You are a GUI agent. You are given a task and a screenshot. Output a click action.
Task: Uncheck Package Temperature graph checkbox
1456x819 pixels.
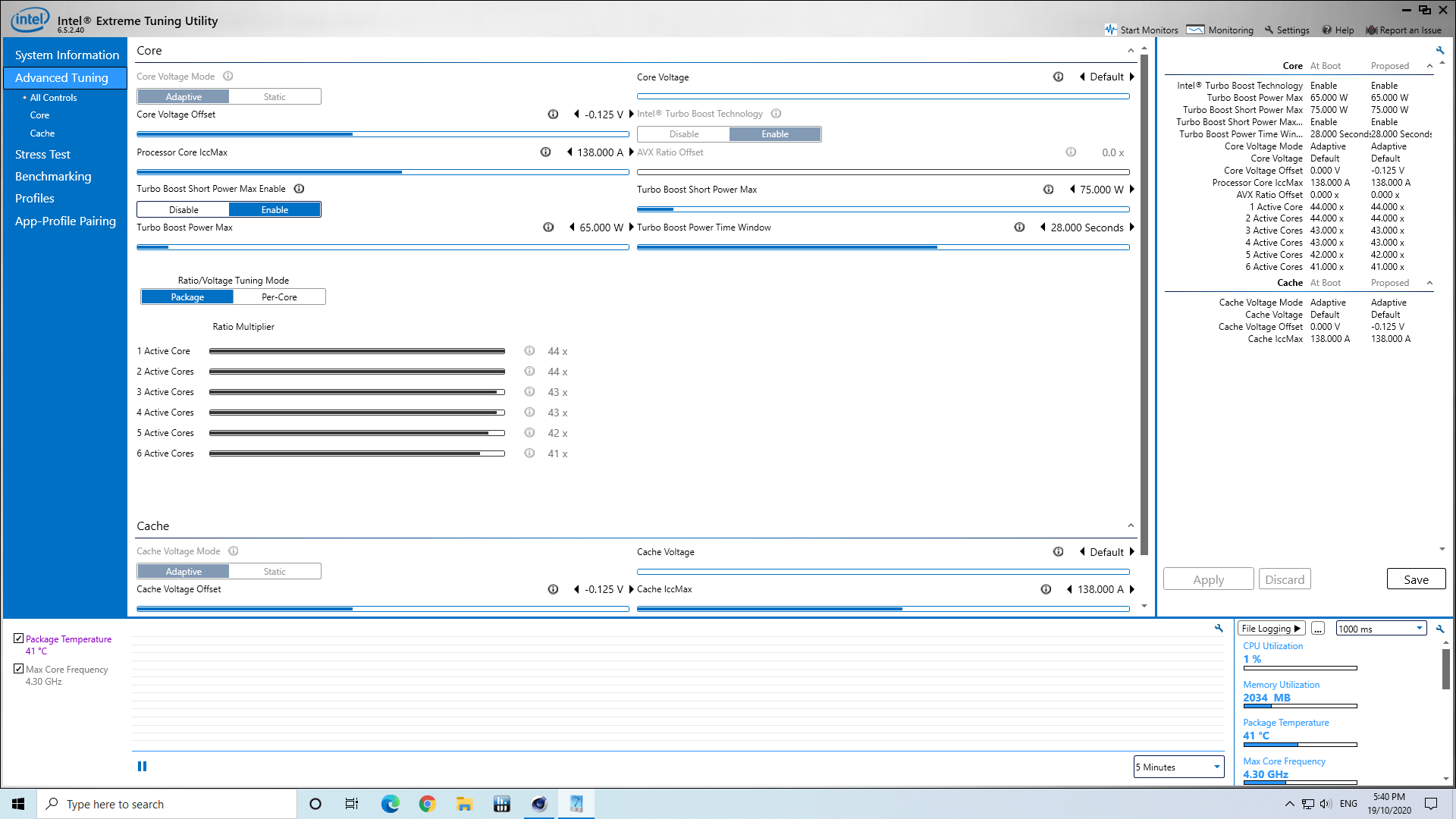[x=19, y=639]
